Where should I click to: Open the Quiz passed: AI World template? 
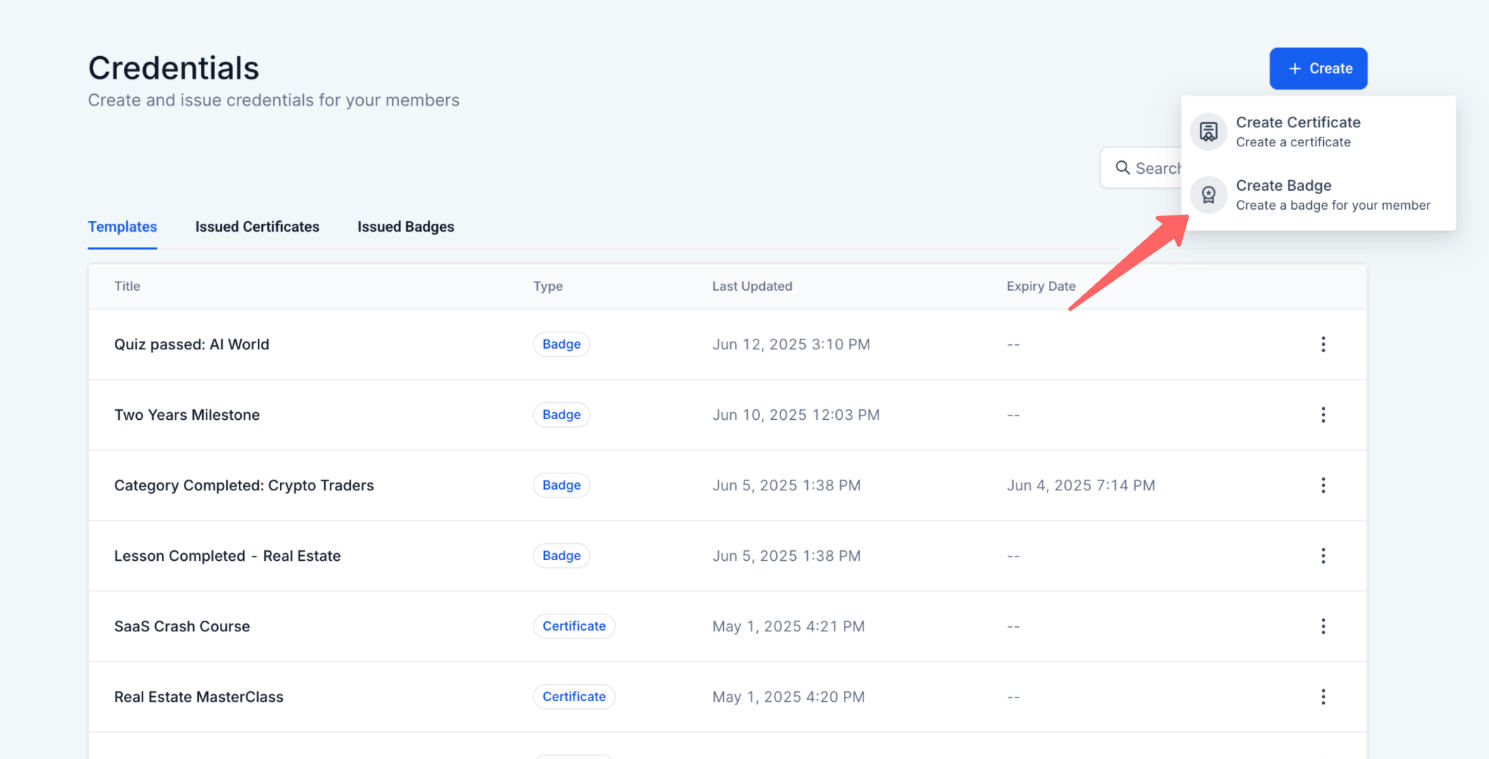click(x=192, y=344)
